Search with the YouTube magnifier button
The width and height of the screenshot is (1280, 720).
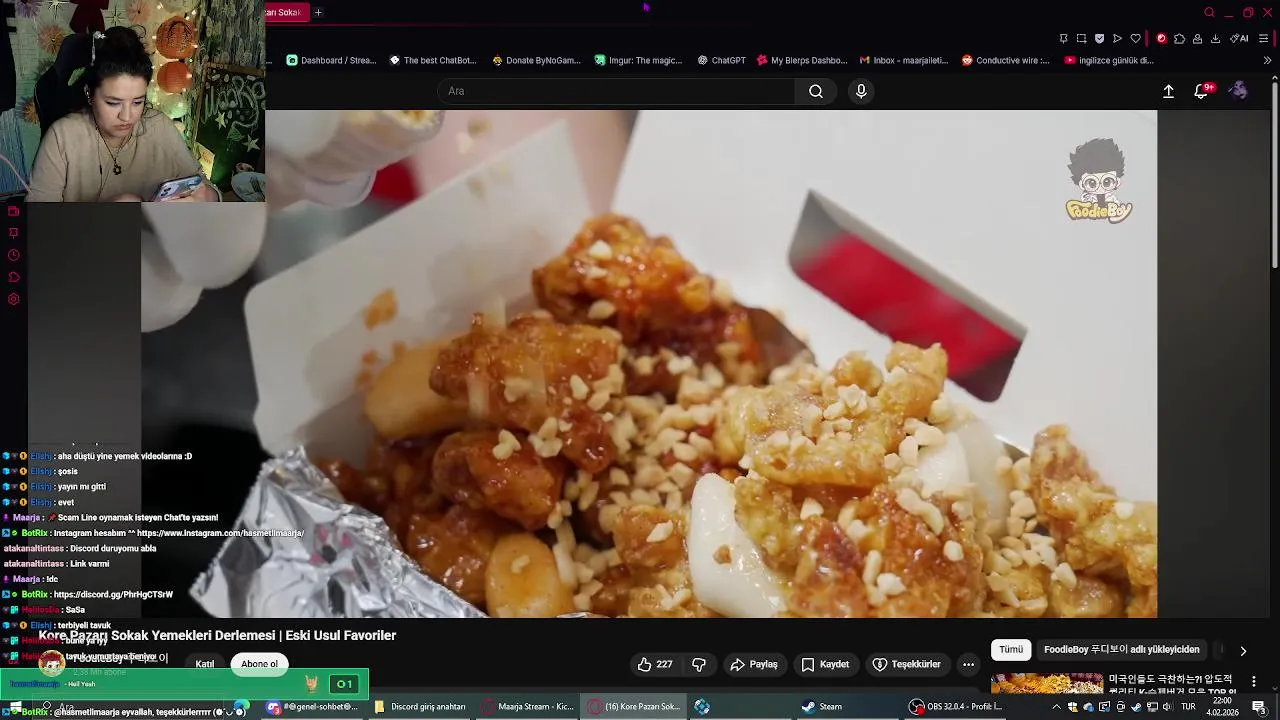(x=816, y=91)
